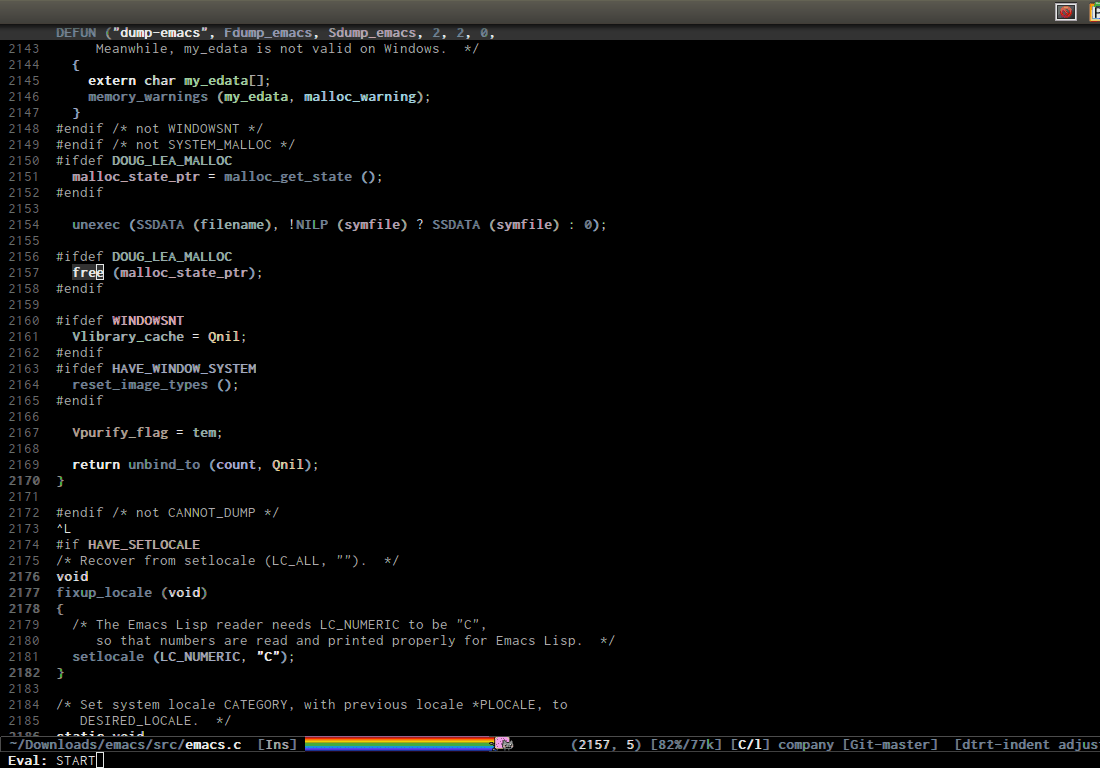Click the return unbind_to statement
Viewport: 1100px width, 768px height.
tap(195, 464)
